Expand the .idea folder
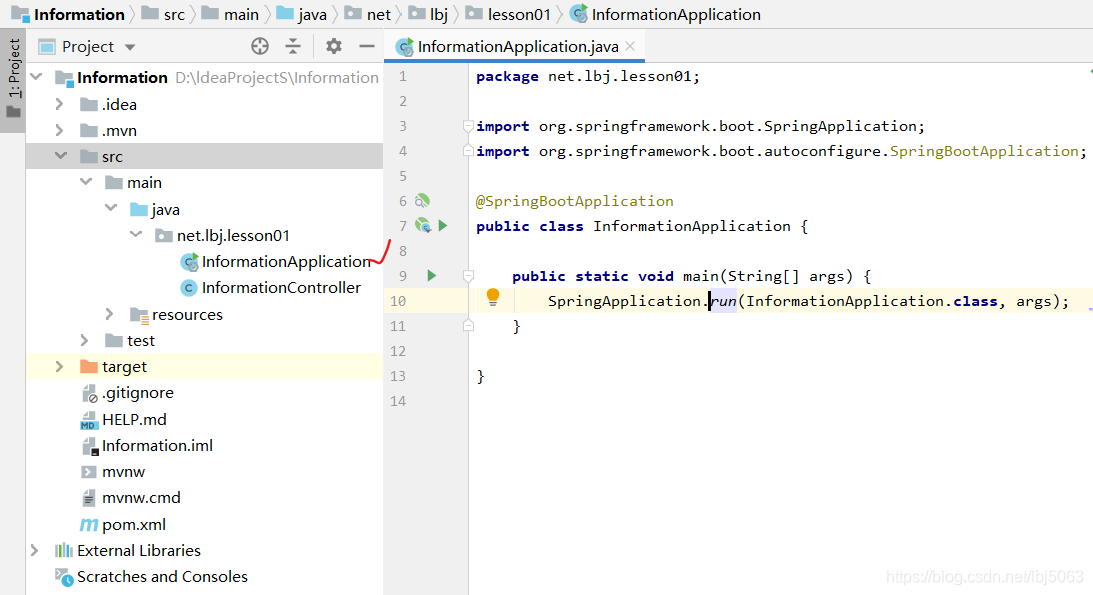1093x595 pixels. click(x=59, y=104)
